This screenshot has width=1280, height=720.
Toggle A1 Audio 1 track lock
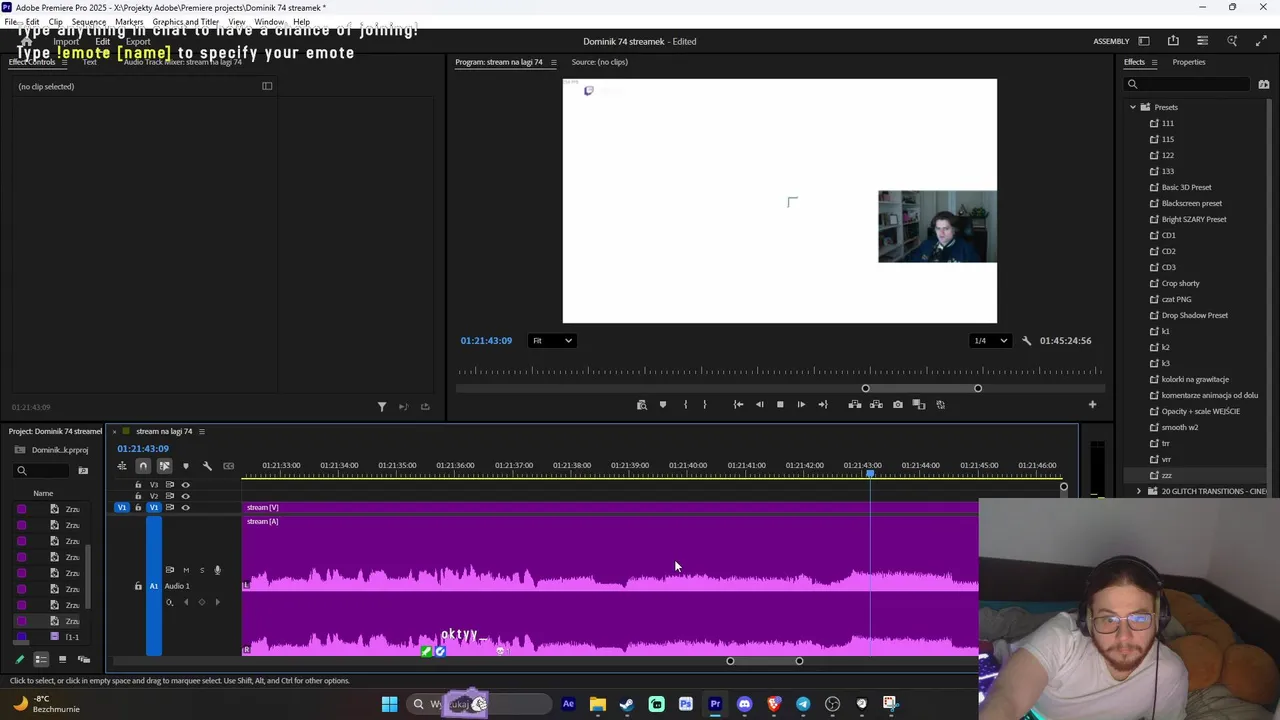[138, 586]
